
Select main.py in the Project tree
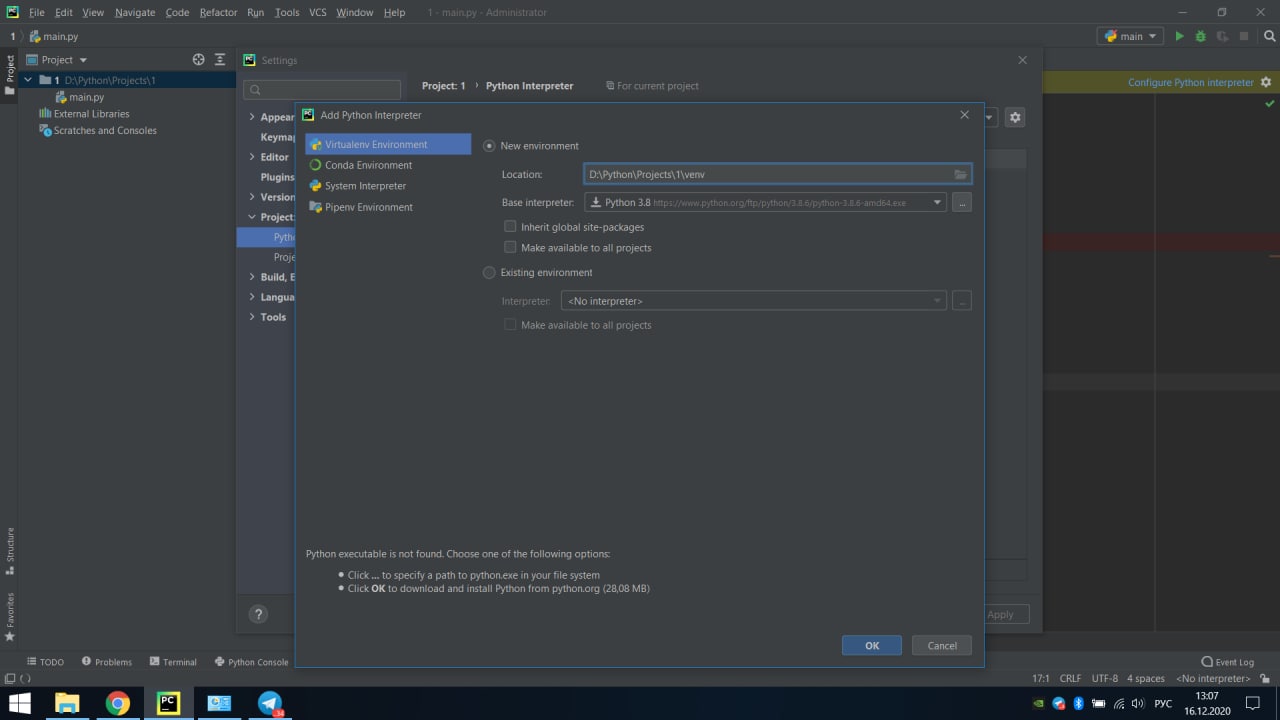pyautogui.click(x=86, y=97)
